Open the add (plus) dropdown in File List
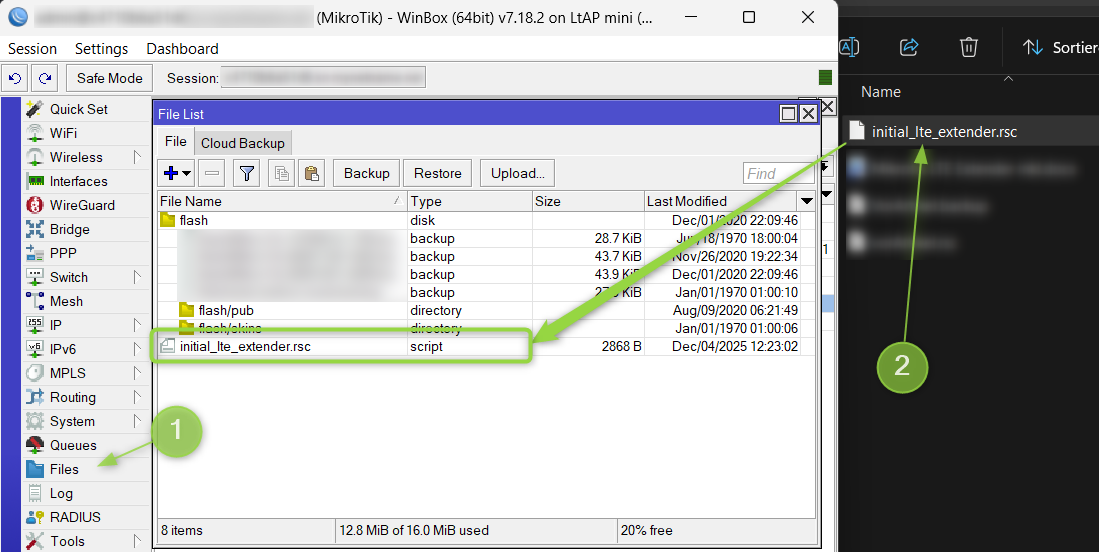Image resolution: width=1099 pixels, height=552 pixels. pyautogui.click(x=177, y=173)
